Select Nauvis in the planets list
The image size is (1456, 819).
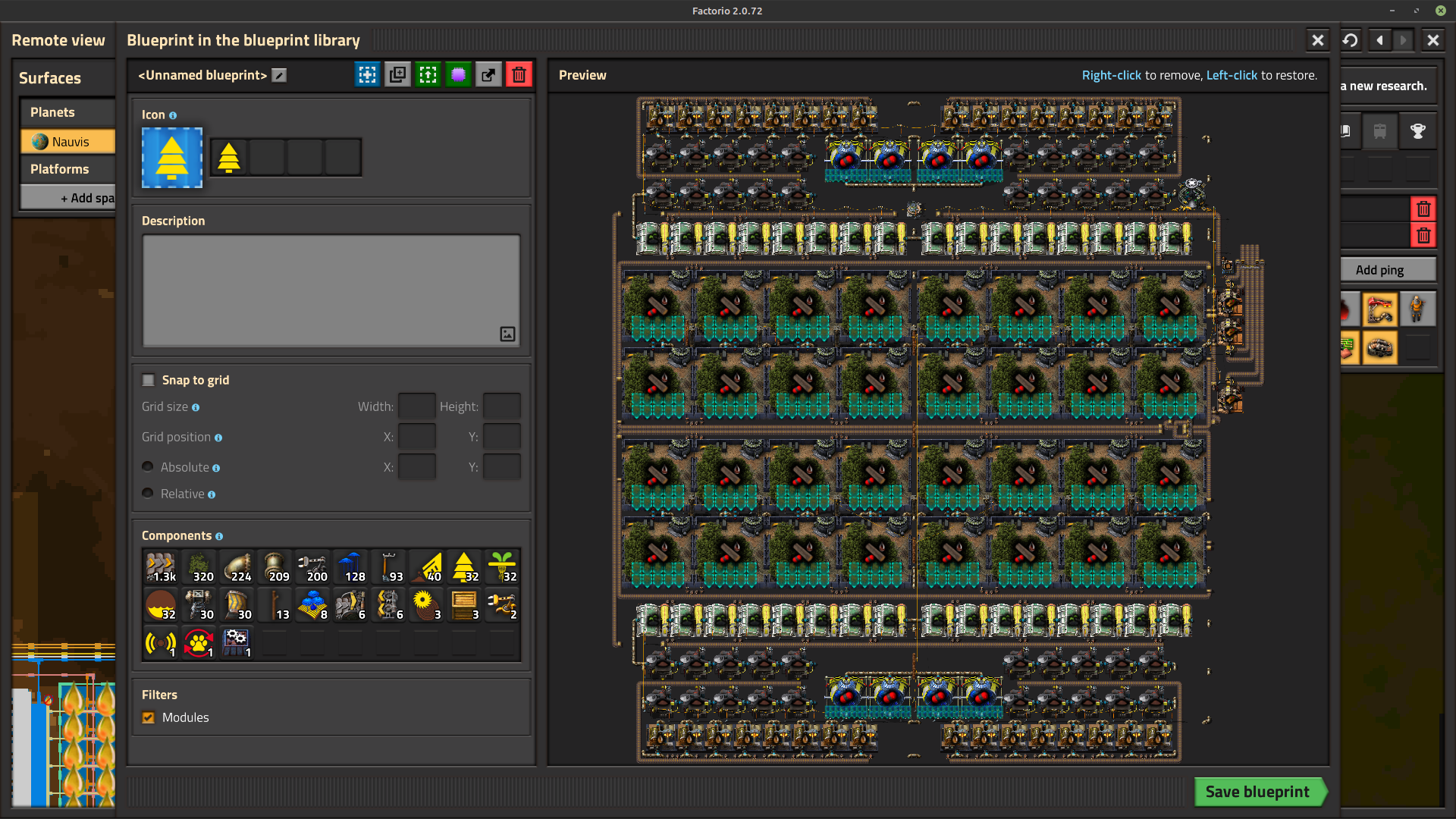[68, 142]
